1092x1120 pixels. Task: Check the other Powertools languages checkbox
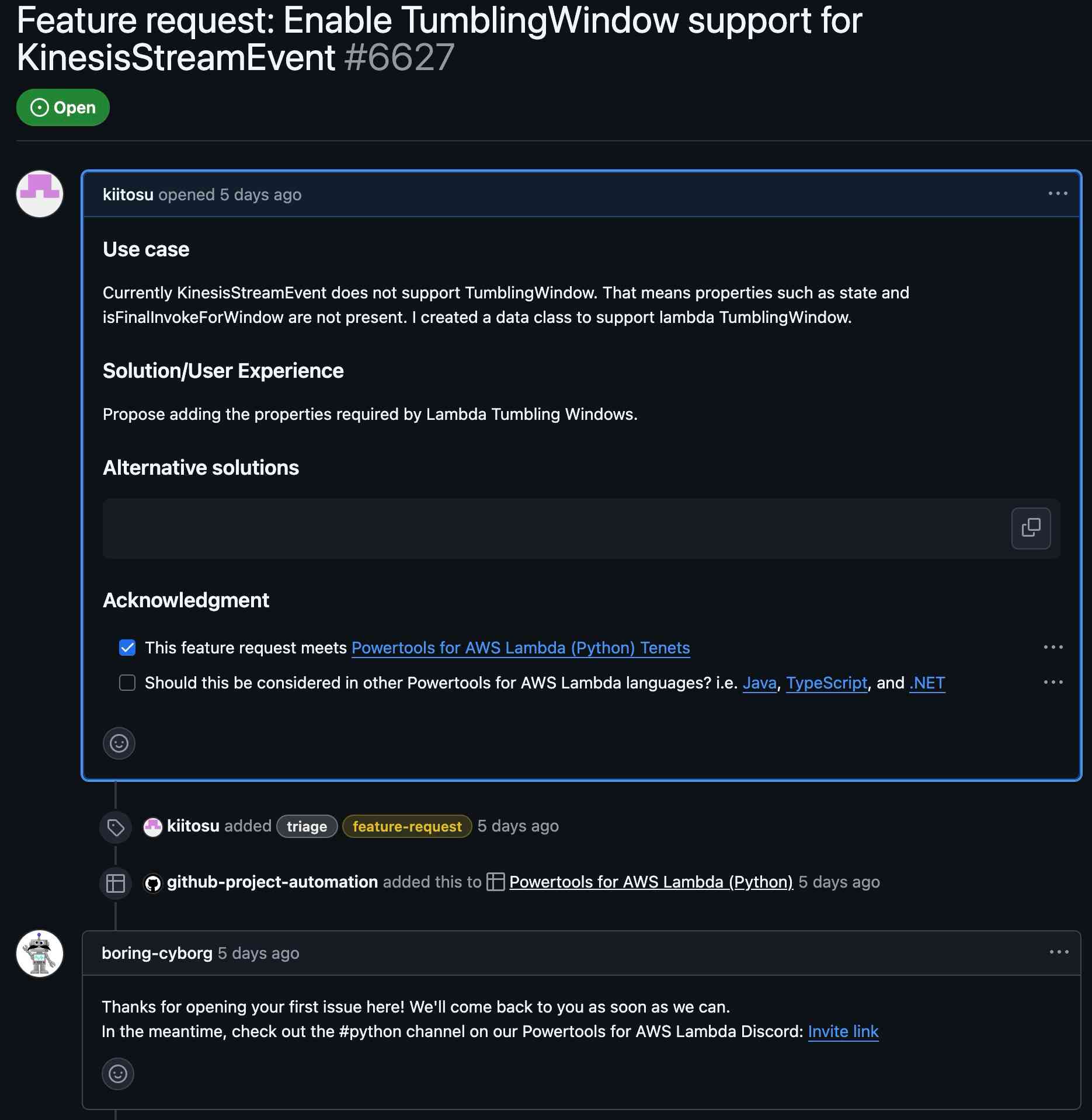pos(127,683)
